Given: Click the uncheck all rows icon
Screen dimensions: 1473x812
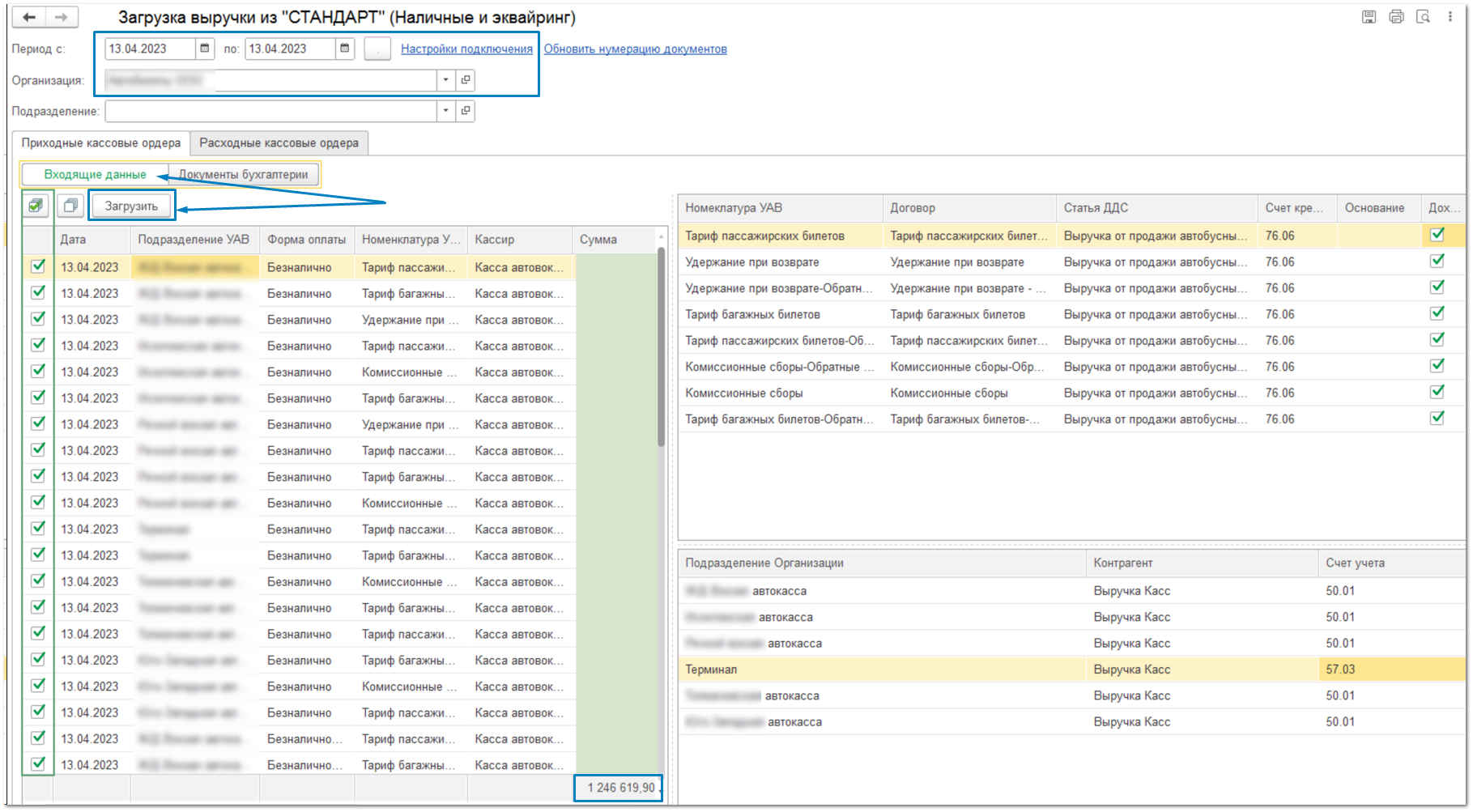Looking at the screenshot, I should 70,206.
